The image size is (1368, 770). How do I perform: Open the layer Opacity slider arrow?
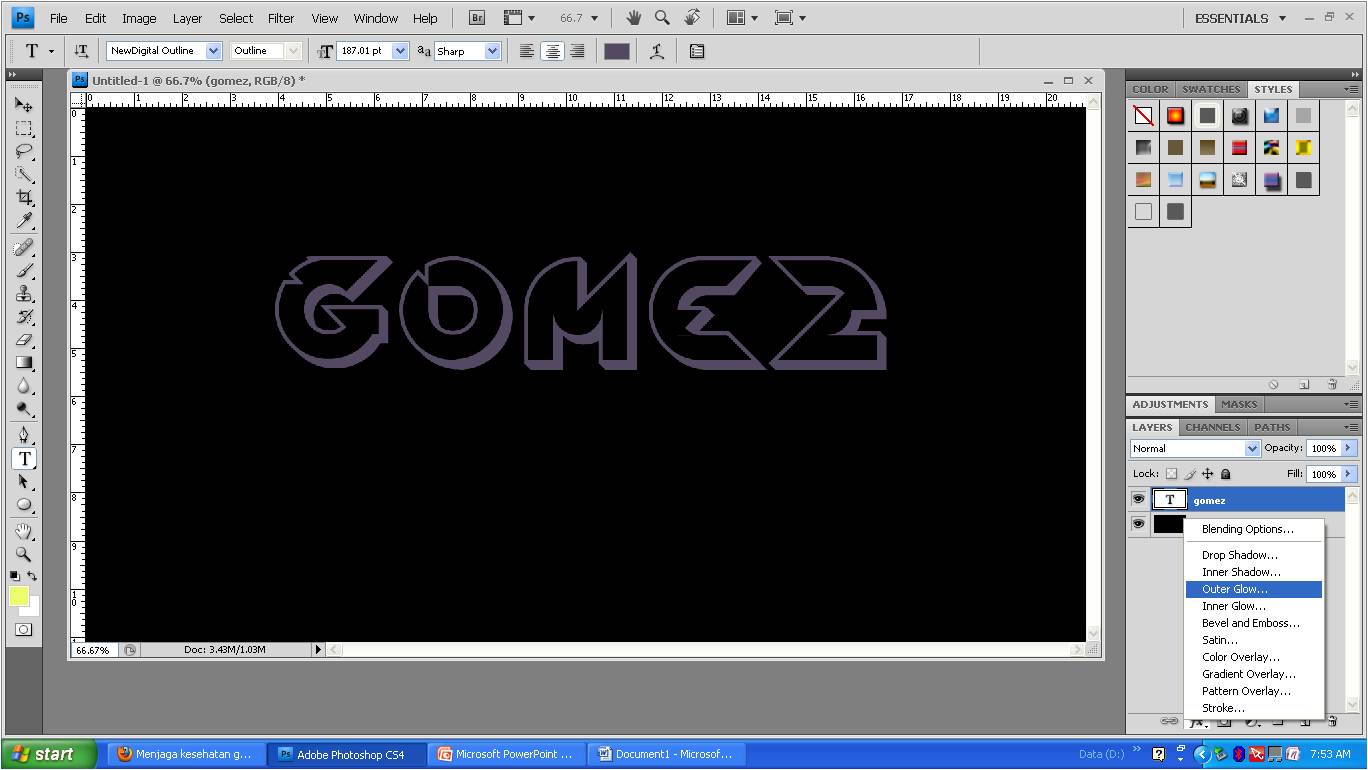pyautogui.click(x=1349, y=448)
